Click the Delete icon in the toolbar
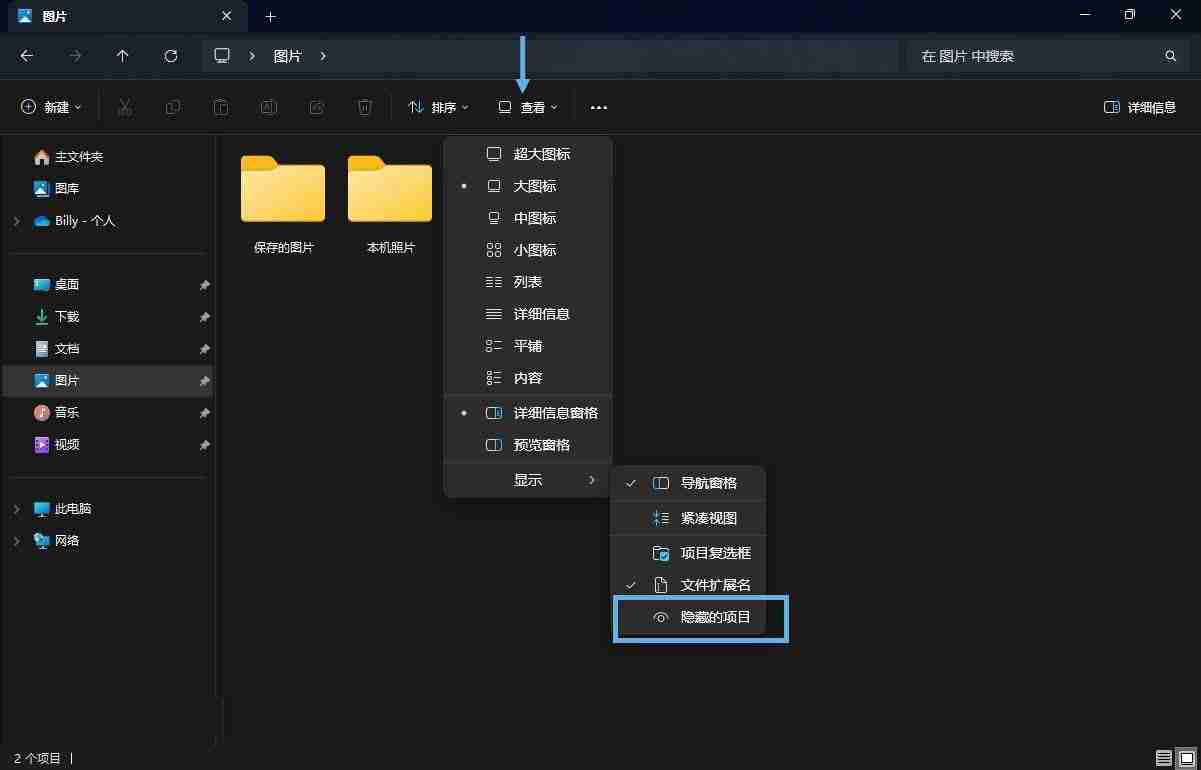The height and width of the screenshot is (770, 1201). 364,107
